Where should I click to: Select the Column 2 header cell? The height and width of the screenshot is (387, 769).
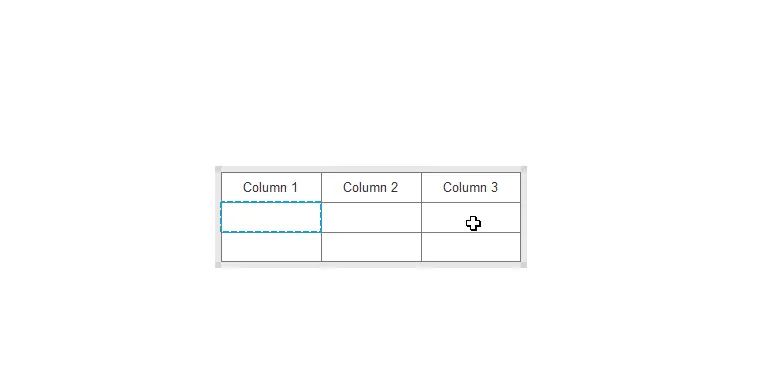point(371,187)
